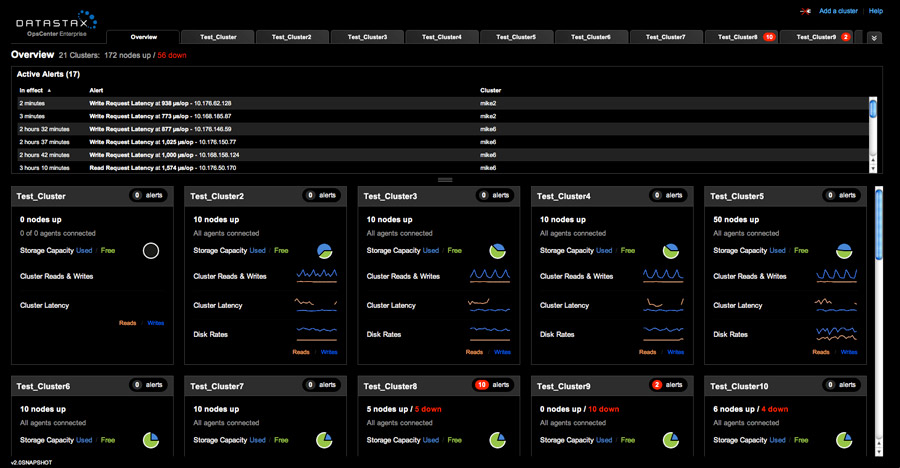The width and height of the screenshot is (900, 468).
Task: Open the Test_Cluster4 card title
Action: [x=564, y=196]
